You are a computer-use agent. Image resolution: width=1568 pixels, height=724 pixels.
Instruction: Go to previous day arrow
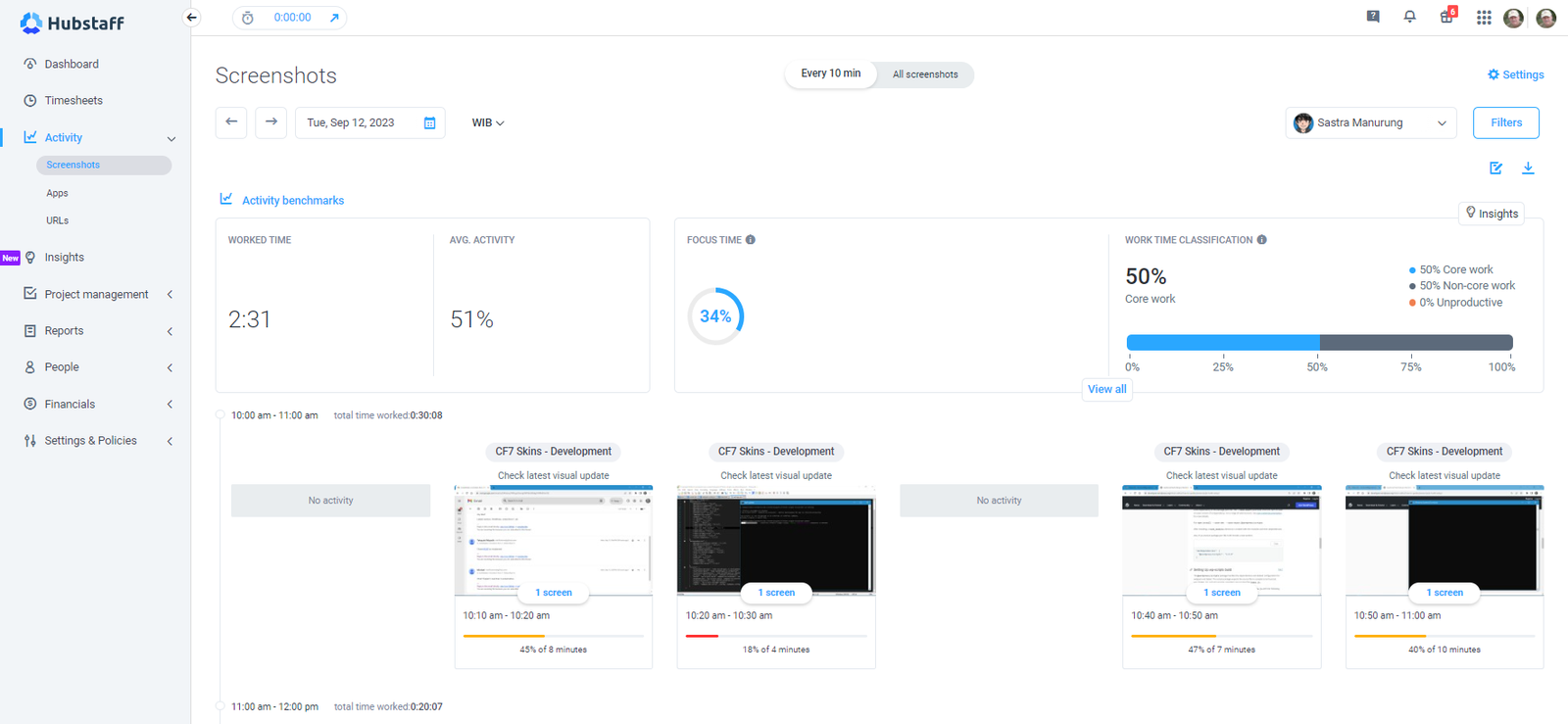[x=231, y=122]
